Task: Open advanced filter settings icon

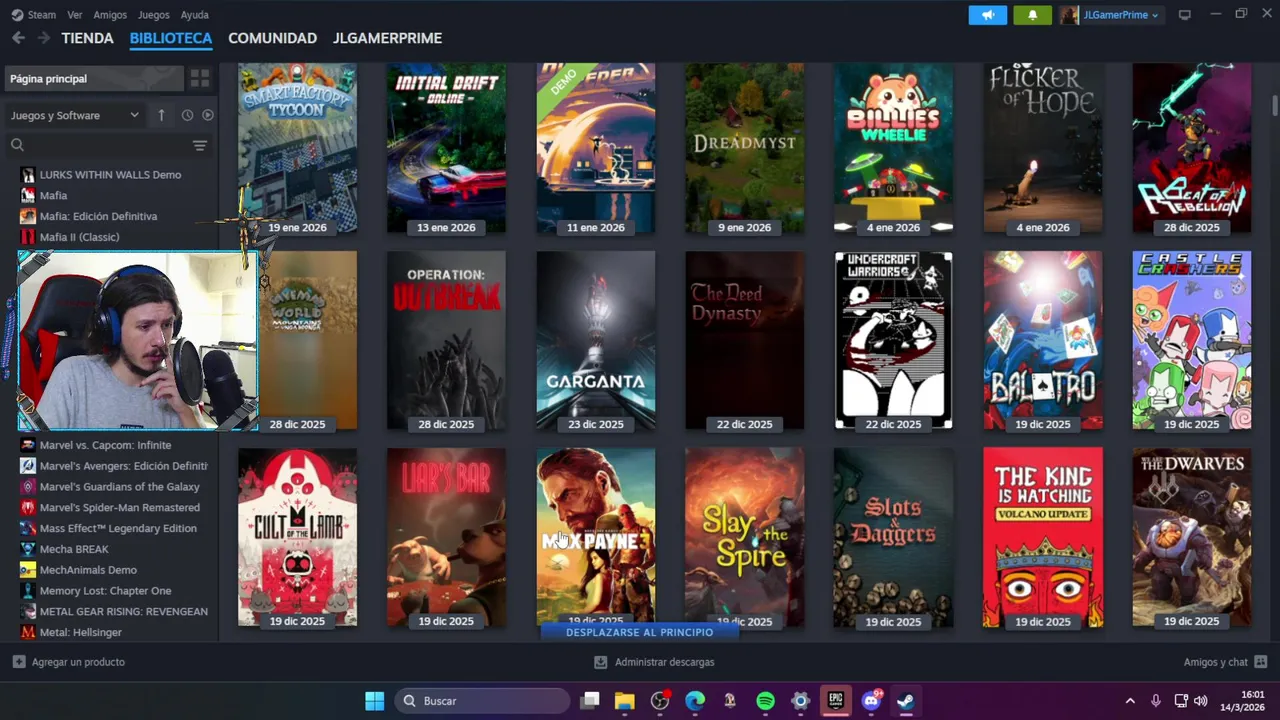Action: 200,145
